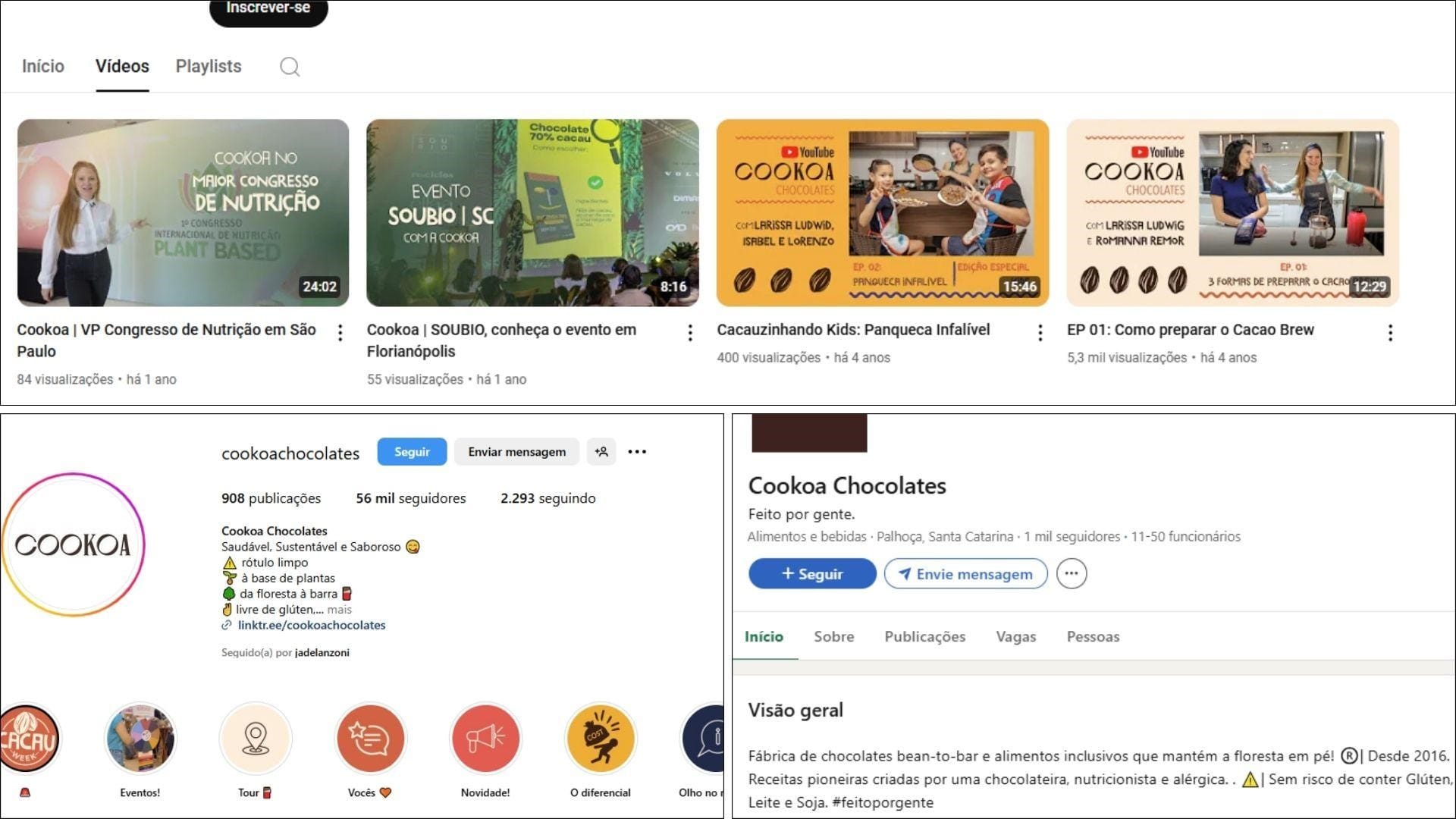Open LinkedIn more options ellipsis button
Image resolution: width=1456 pixels, height=819 pixels.
pos(1072,574)
